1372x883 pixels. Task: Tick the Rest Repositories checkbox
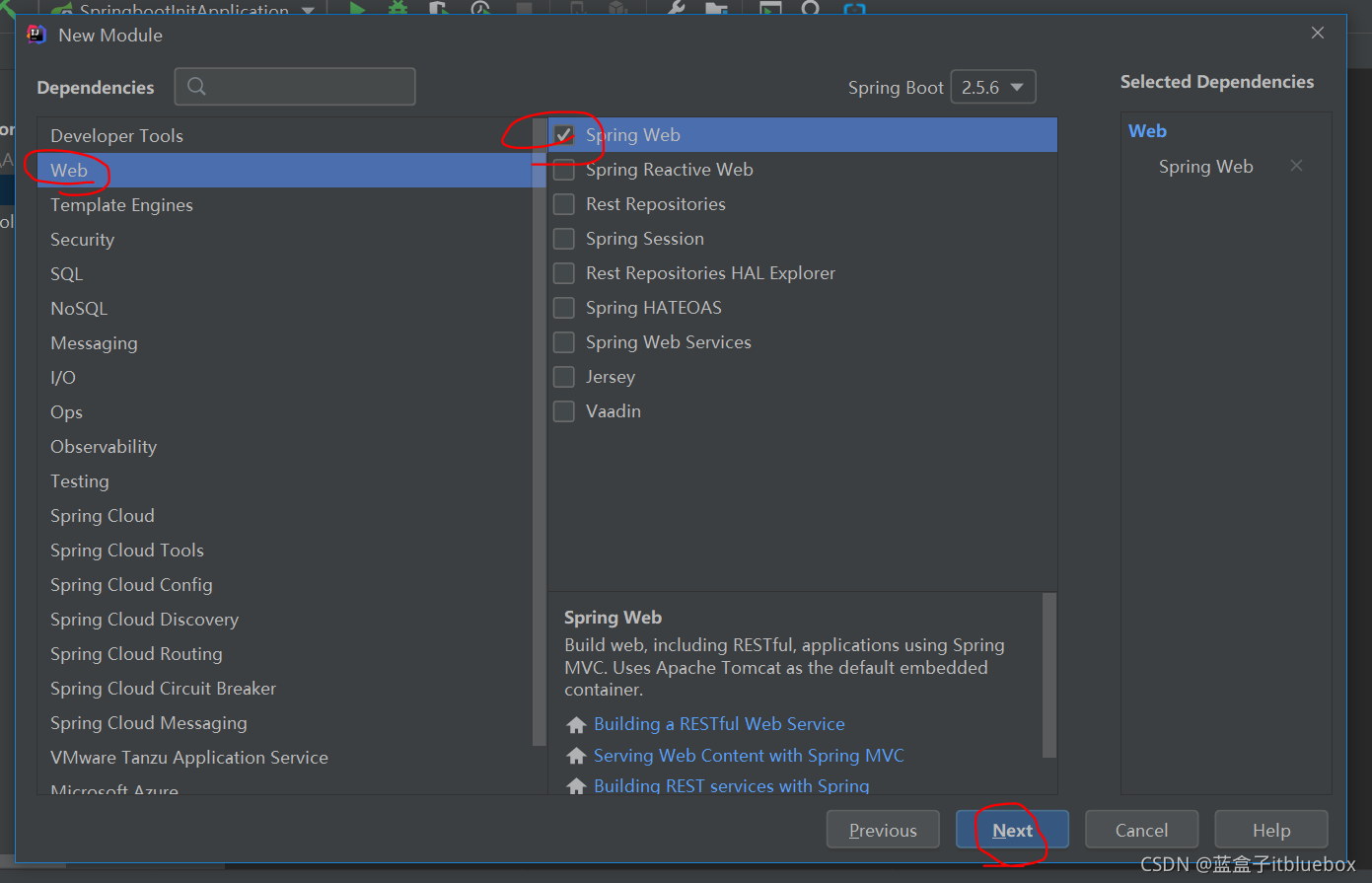[x=564, y=204]
